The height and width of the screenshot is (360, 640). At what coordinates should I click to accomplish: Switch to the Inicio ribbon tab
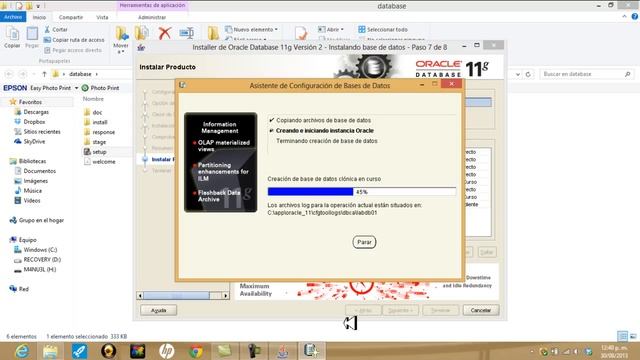(x=39, y=17)
